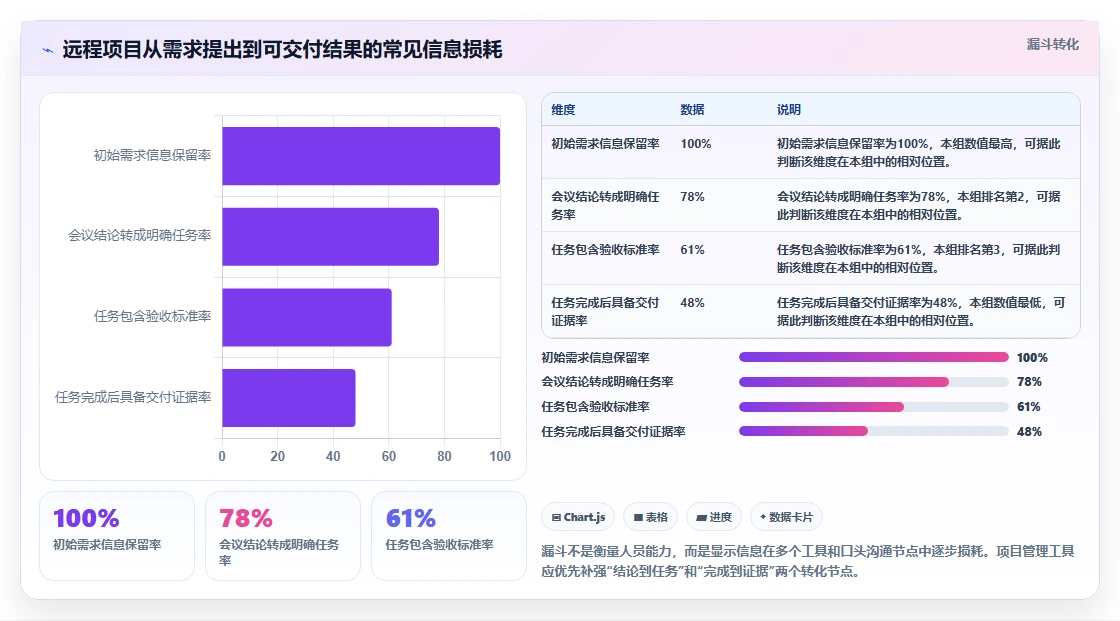
Task: Click the 任务完成后具备交付证据率 table row name
Action: pyautogui.click(x=605, y=312)
